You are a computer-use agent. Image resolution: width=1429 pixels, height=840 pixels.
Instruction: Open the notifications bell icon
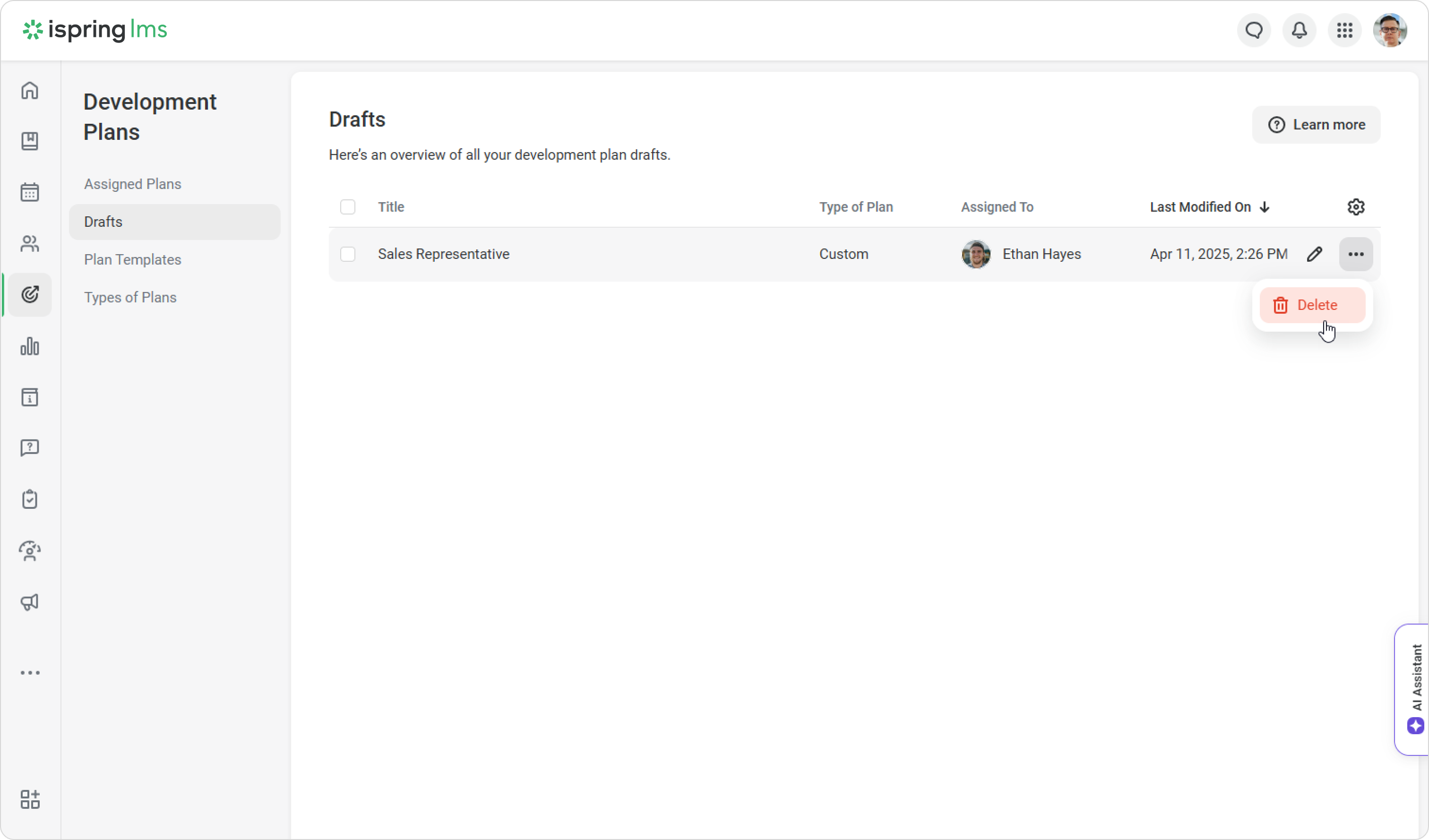[1299, 30]
